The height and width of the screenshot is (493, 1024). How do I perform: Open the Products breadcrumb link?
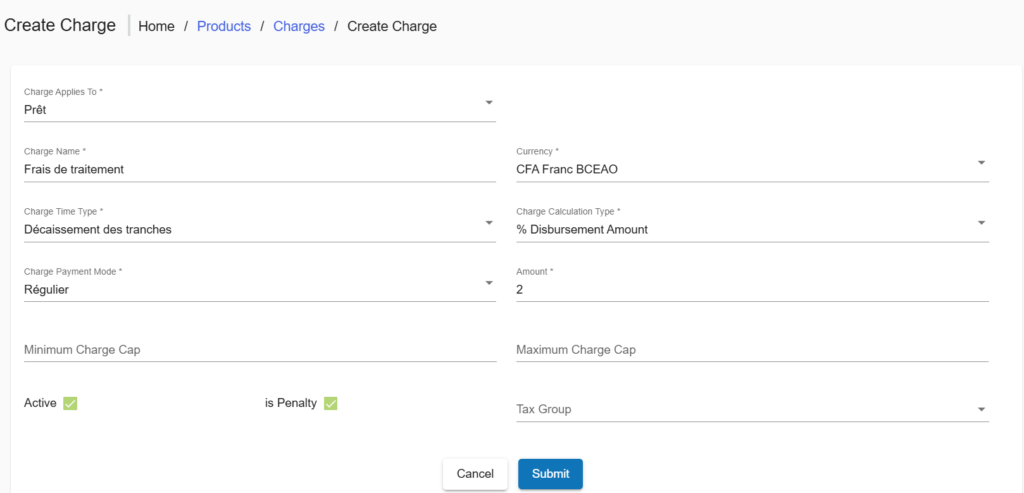(x=224, y=26)
